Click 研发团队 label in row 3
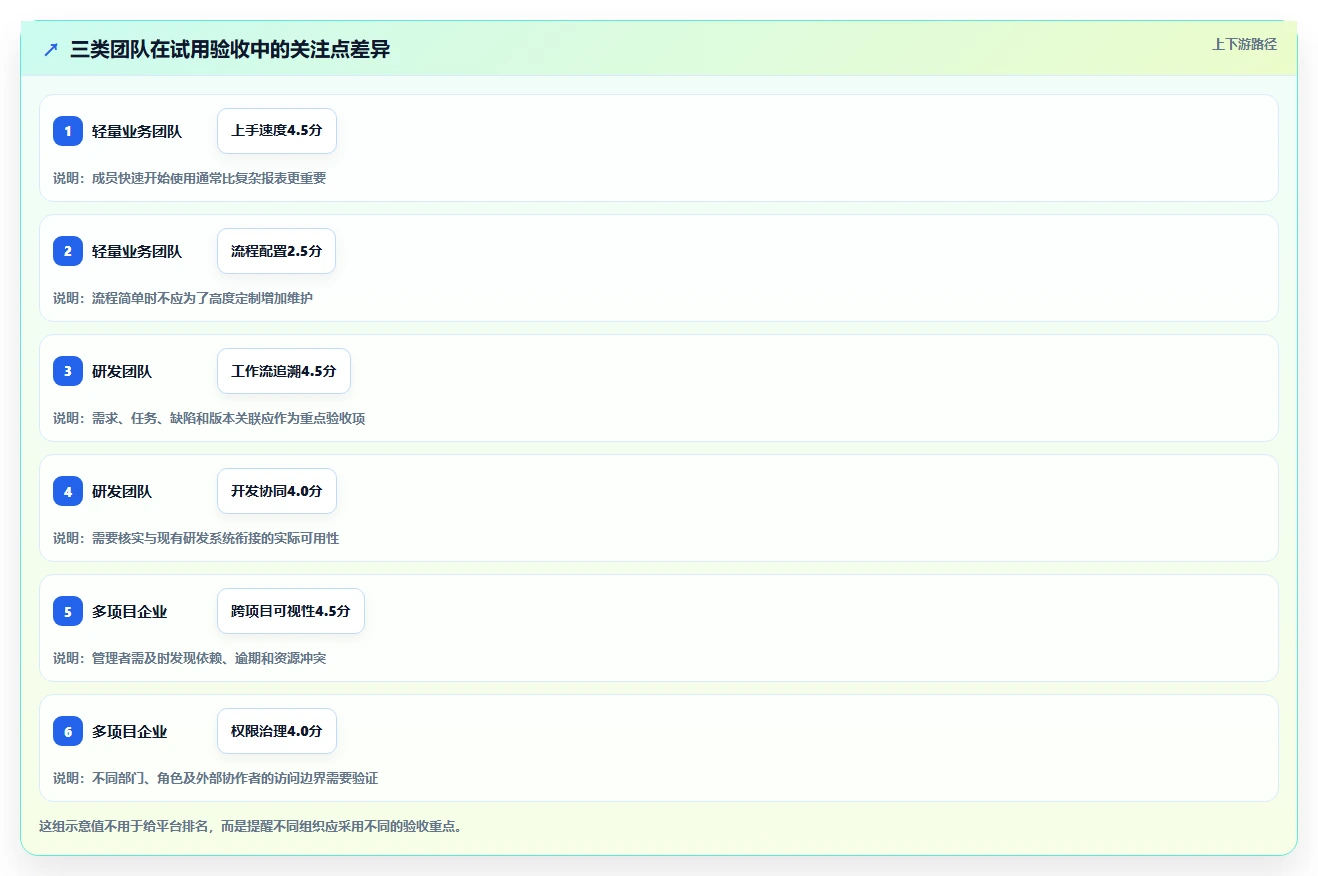Viewport: 1318px width, 876px height. click(x=122, y=372)
